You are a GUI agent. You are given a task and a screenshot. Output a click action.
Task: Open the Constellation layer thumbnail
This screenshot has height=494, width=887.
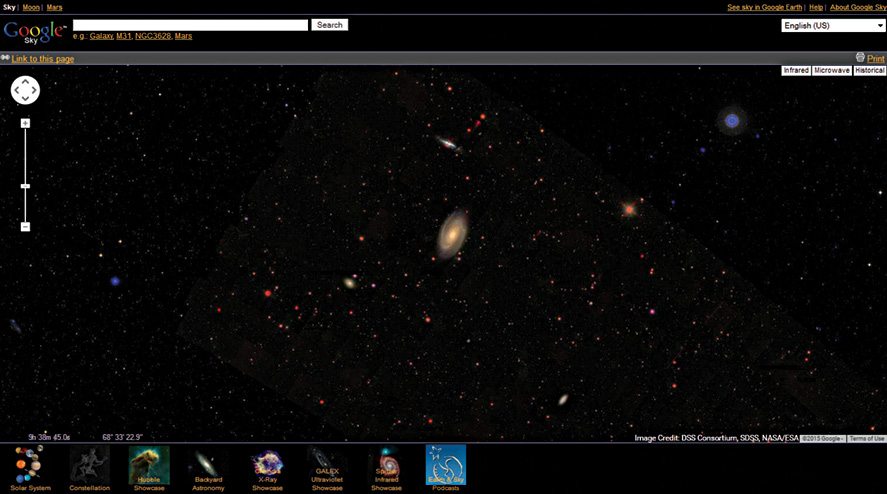89,466
